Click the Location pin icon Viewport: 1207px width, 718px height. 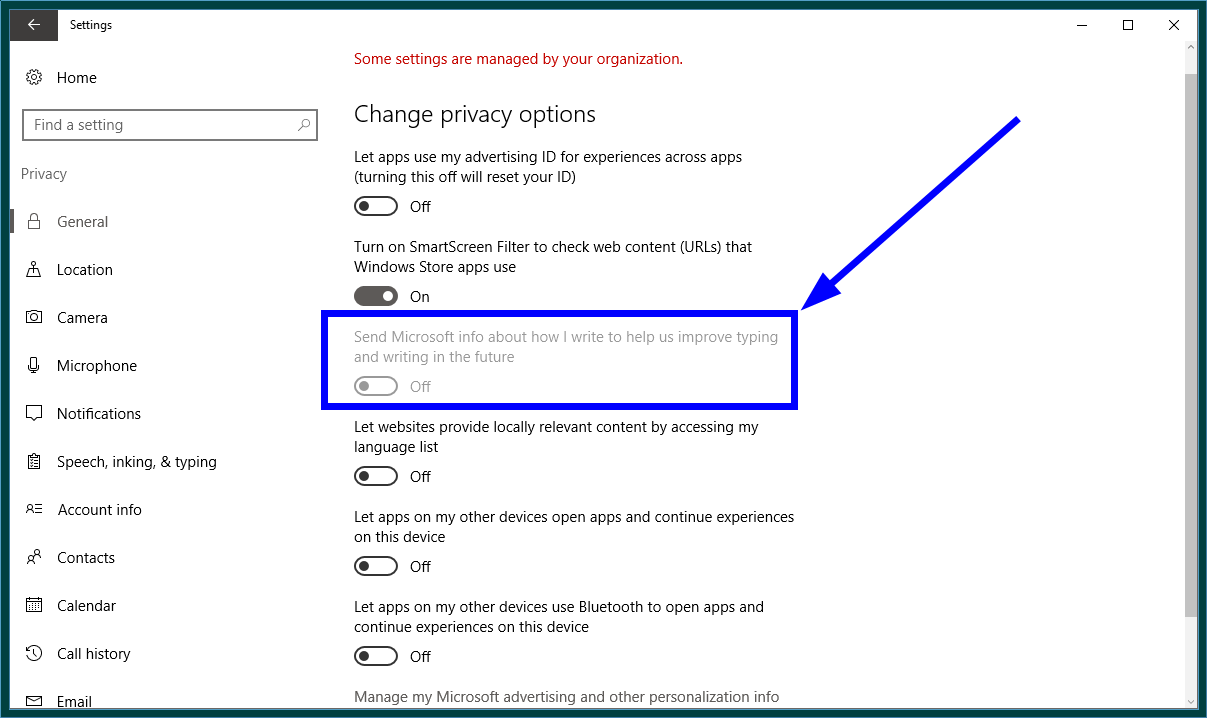pyautogui.click(x=34, y=269)
